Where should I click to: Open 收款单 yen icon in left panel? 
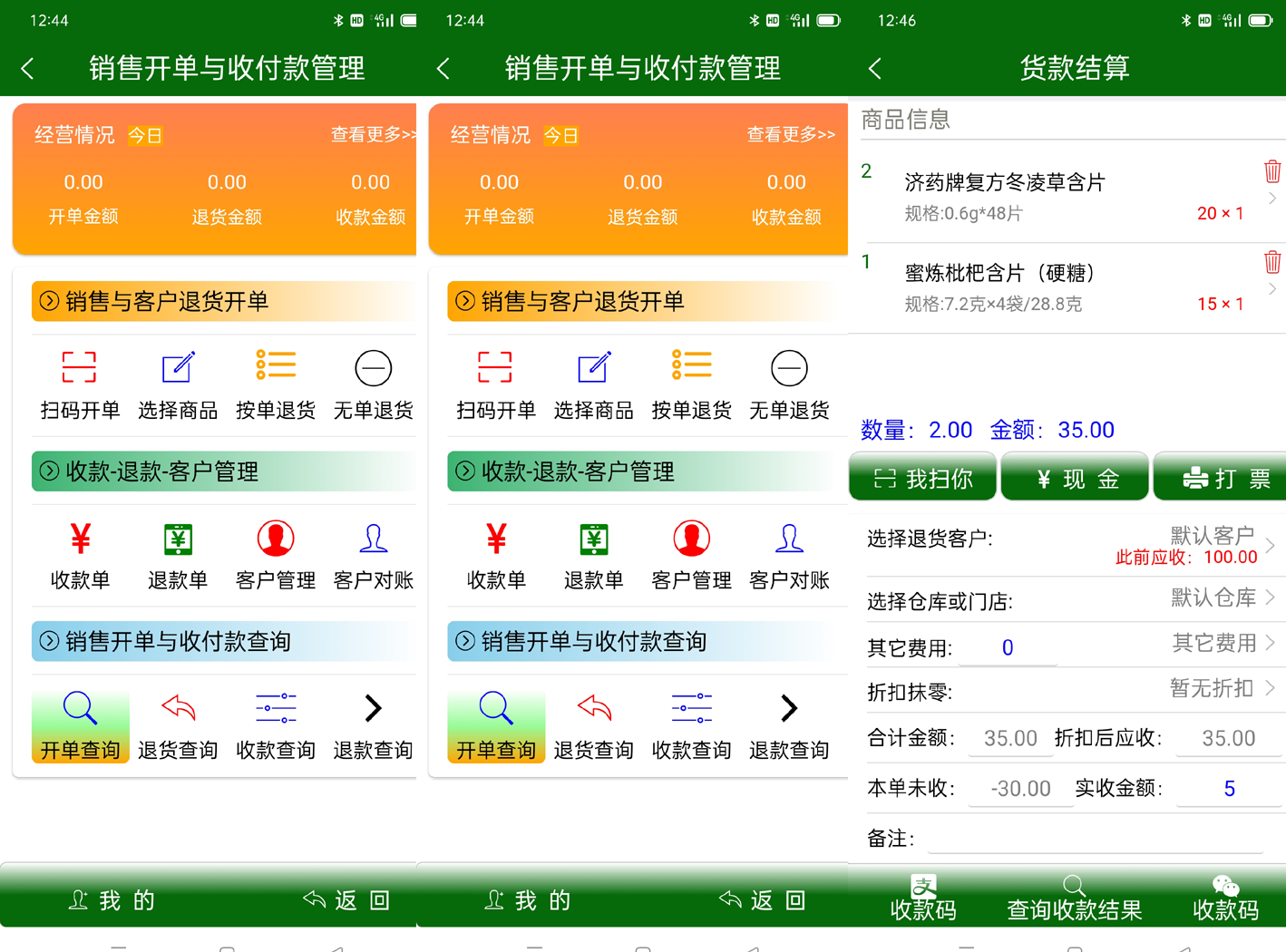(80, 539)
